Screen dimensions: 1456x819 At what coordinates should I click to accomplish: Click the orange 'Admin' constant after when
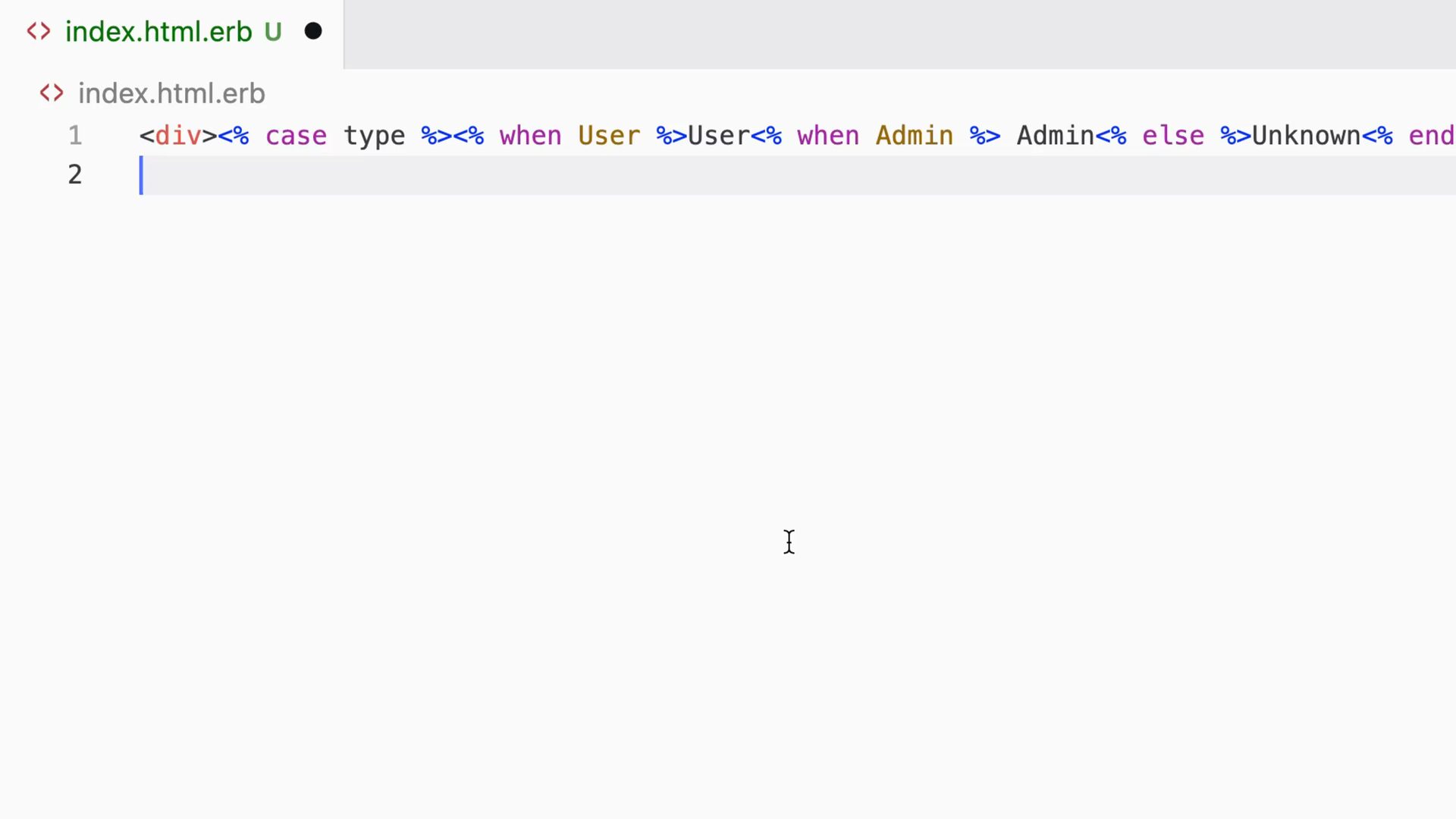pyautogui.click(x=914, y=136)
